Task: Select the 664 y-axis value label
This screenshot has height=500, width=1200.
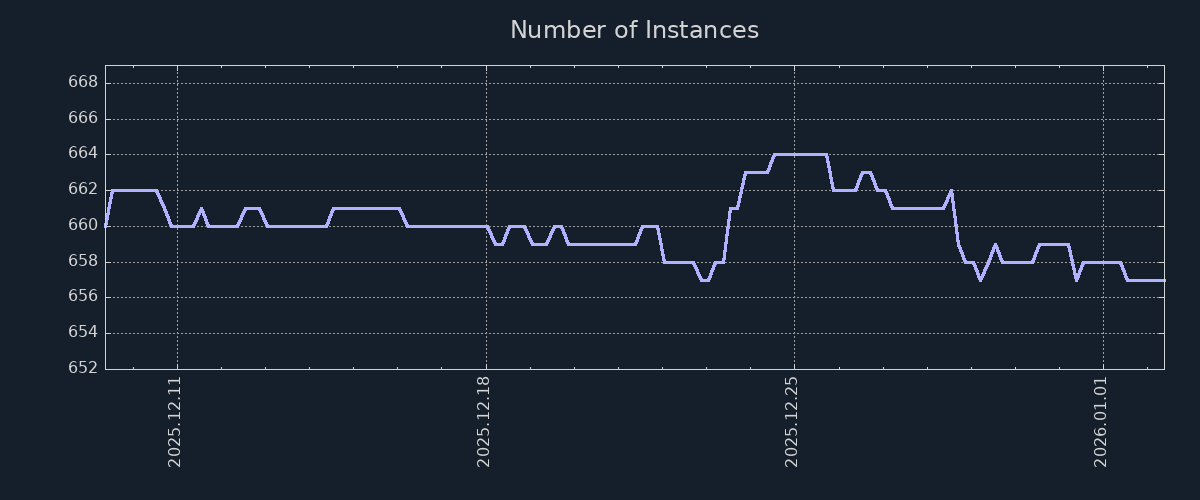Action: click(84, 154)
